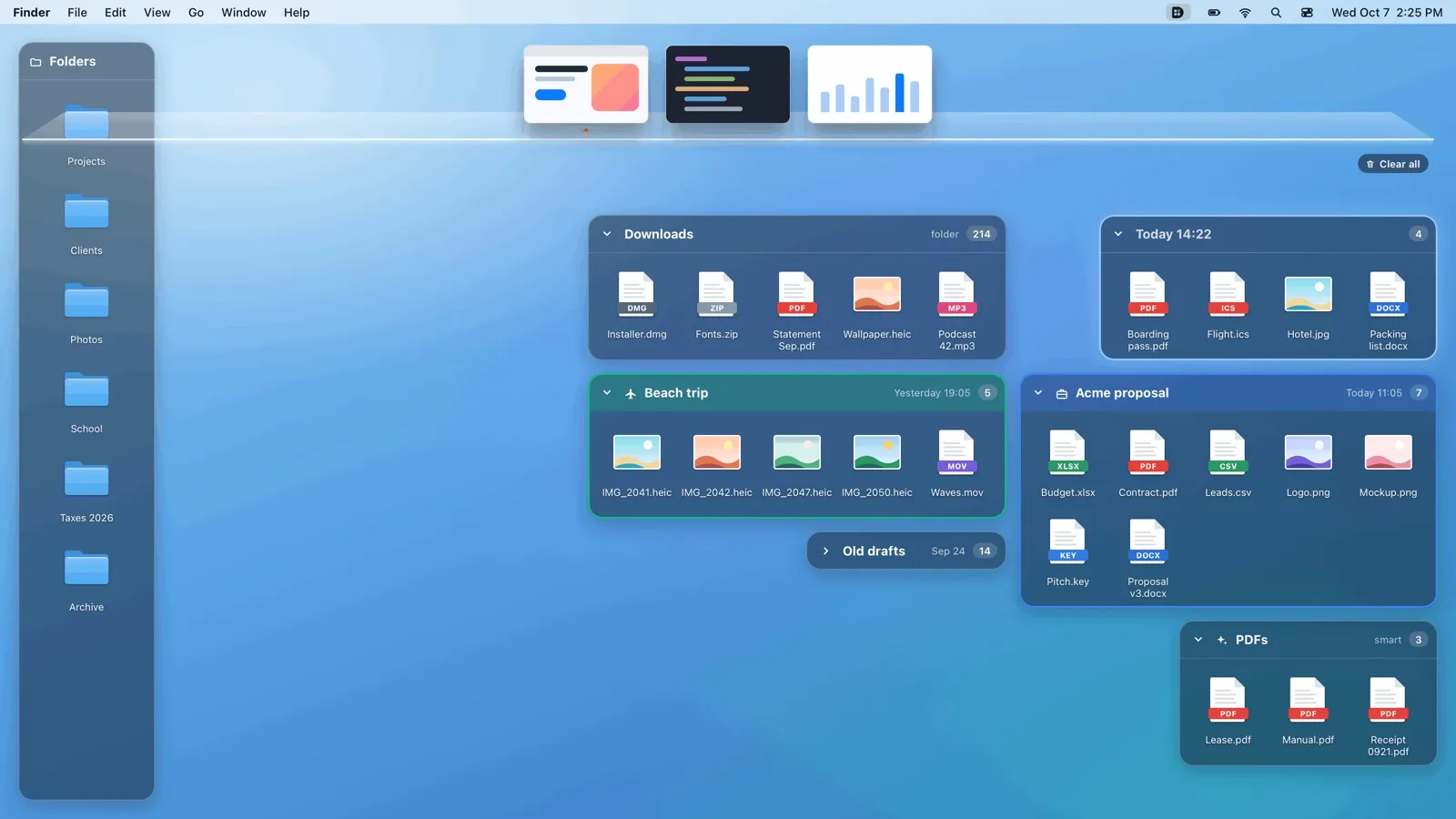Open the Wi-Fi status menu
The image size is (1456, 819).
[1245, 13]
